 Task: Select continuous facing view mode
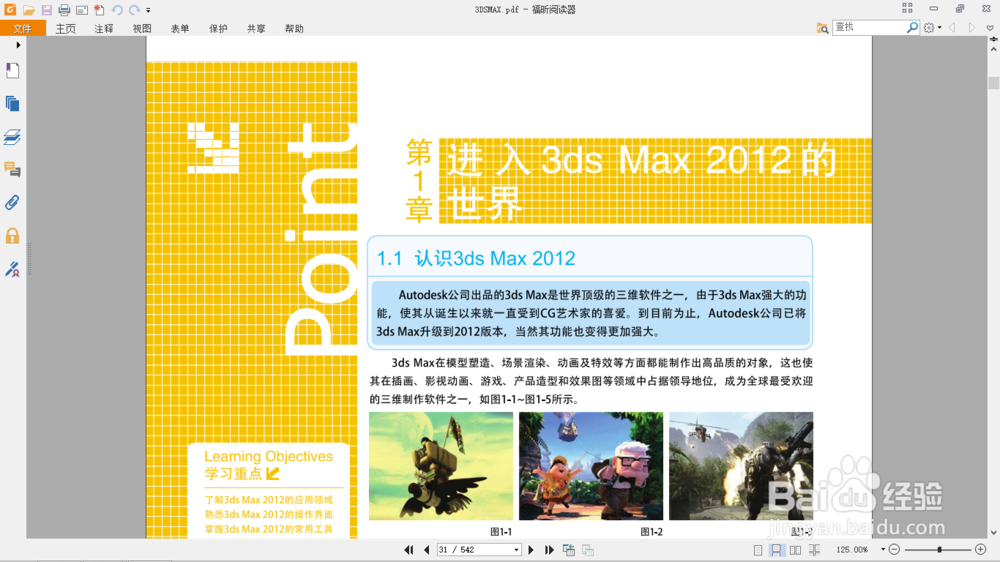814,550
